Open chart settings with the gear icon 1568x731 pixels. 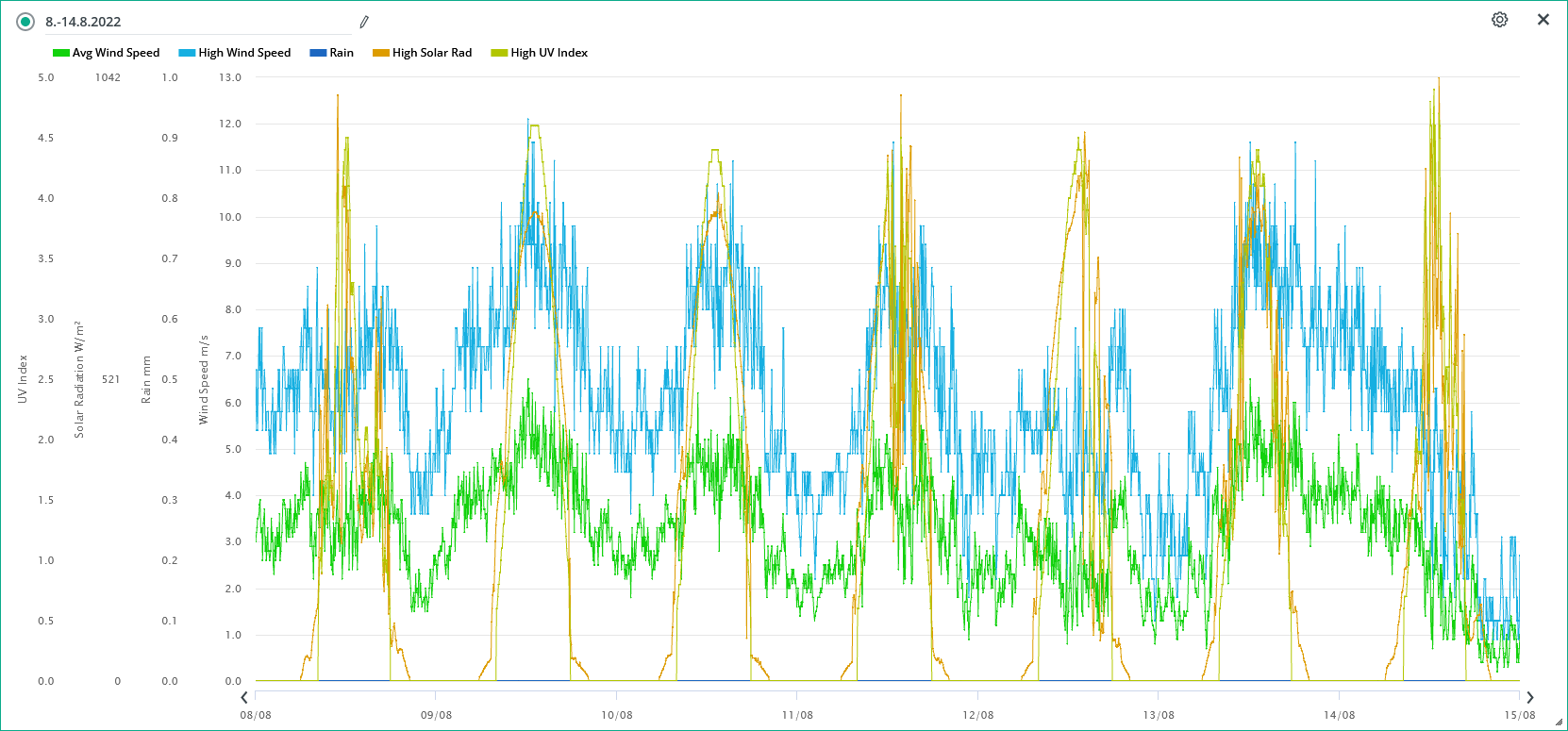1499,20
